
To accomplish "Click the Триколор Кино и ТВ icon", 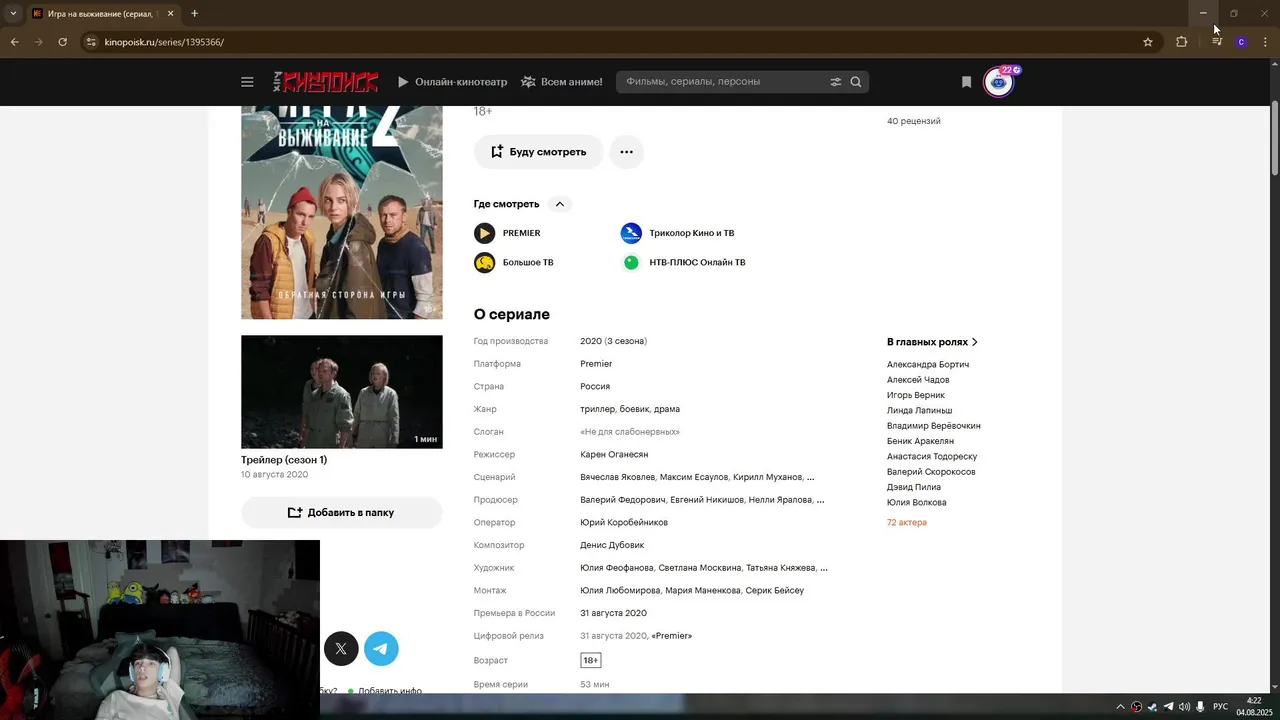I will click(x=631, y=233).
